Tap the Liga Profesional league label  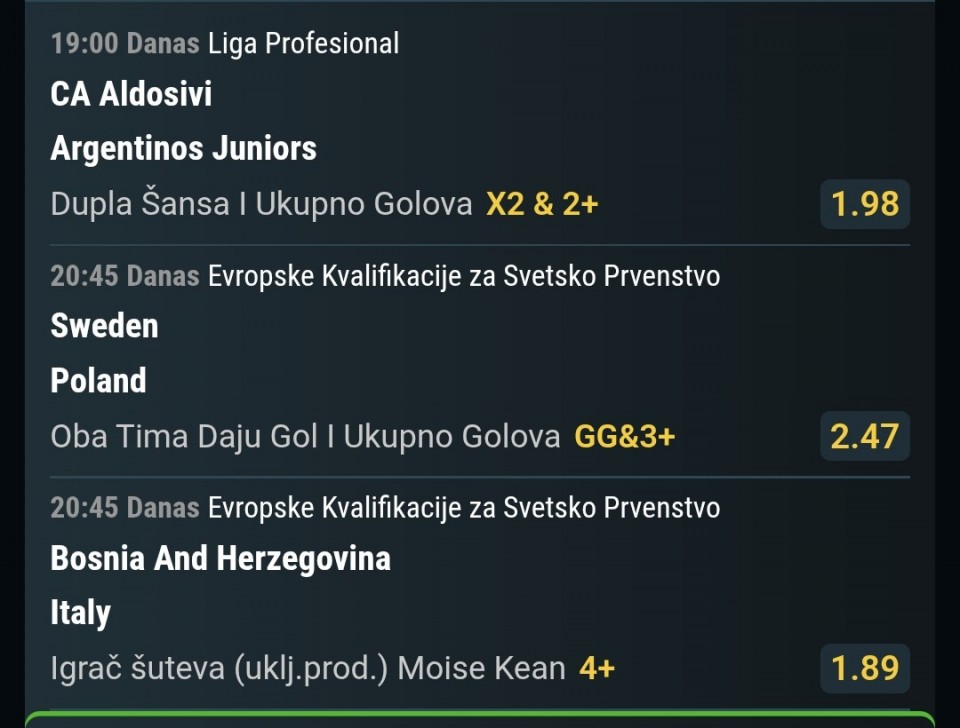pyautogui.click(x=303, y=44)
